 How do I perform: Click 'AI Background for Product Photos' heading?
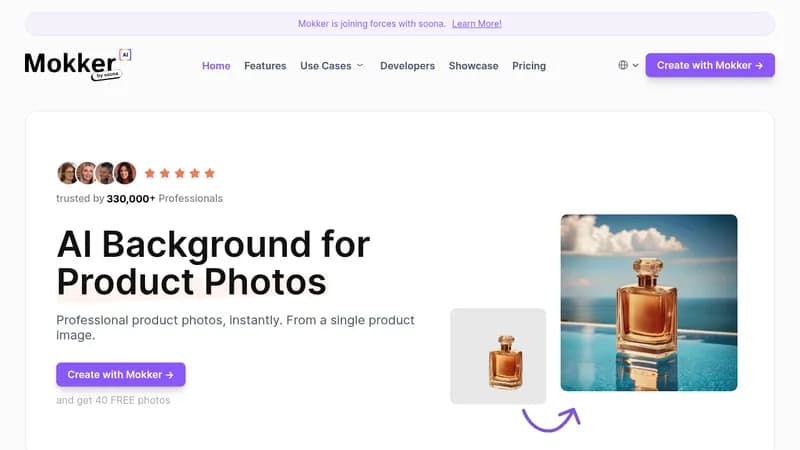click(x=213, y=263)
